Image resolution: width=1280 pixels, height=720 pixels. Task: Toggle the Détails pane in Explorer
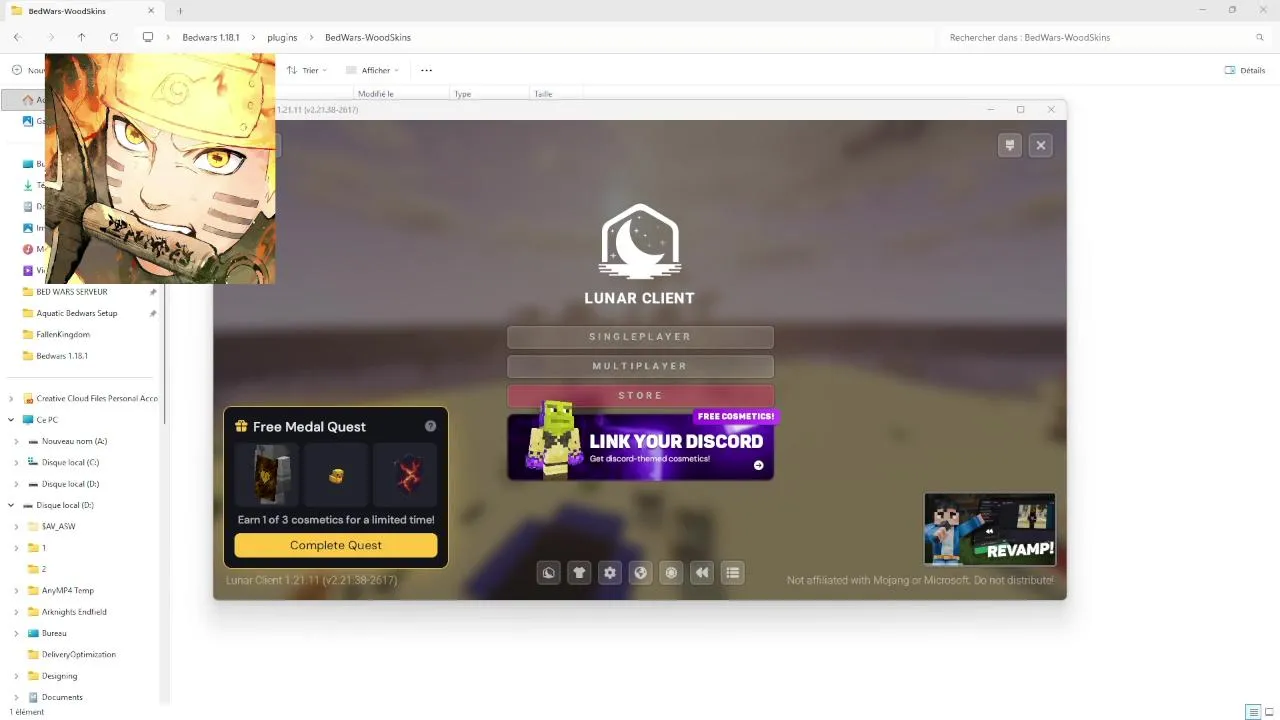click(x=1245, y=70)
